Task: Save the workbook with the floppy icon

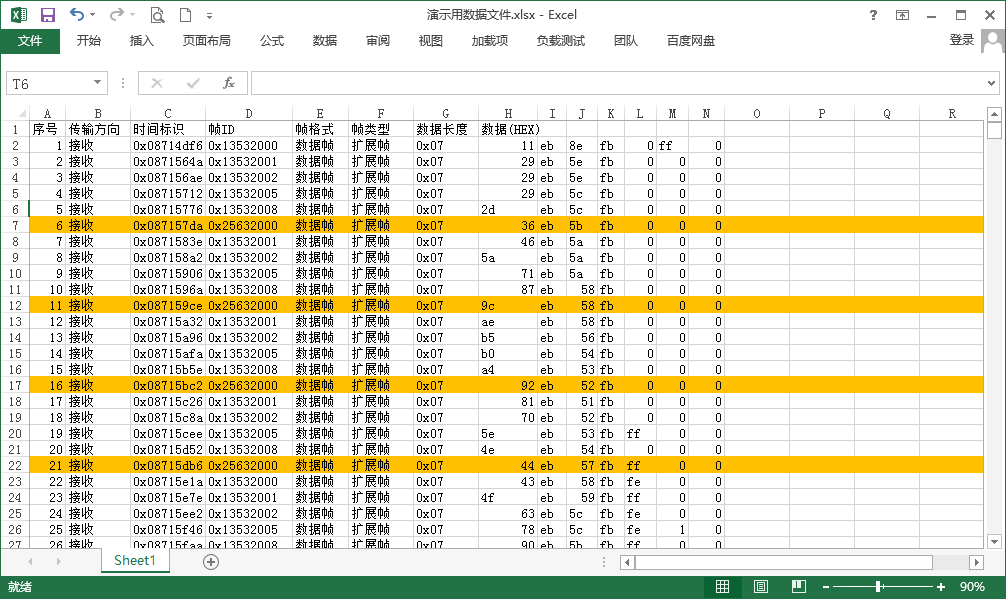Action: point(48,15)
